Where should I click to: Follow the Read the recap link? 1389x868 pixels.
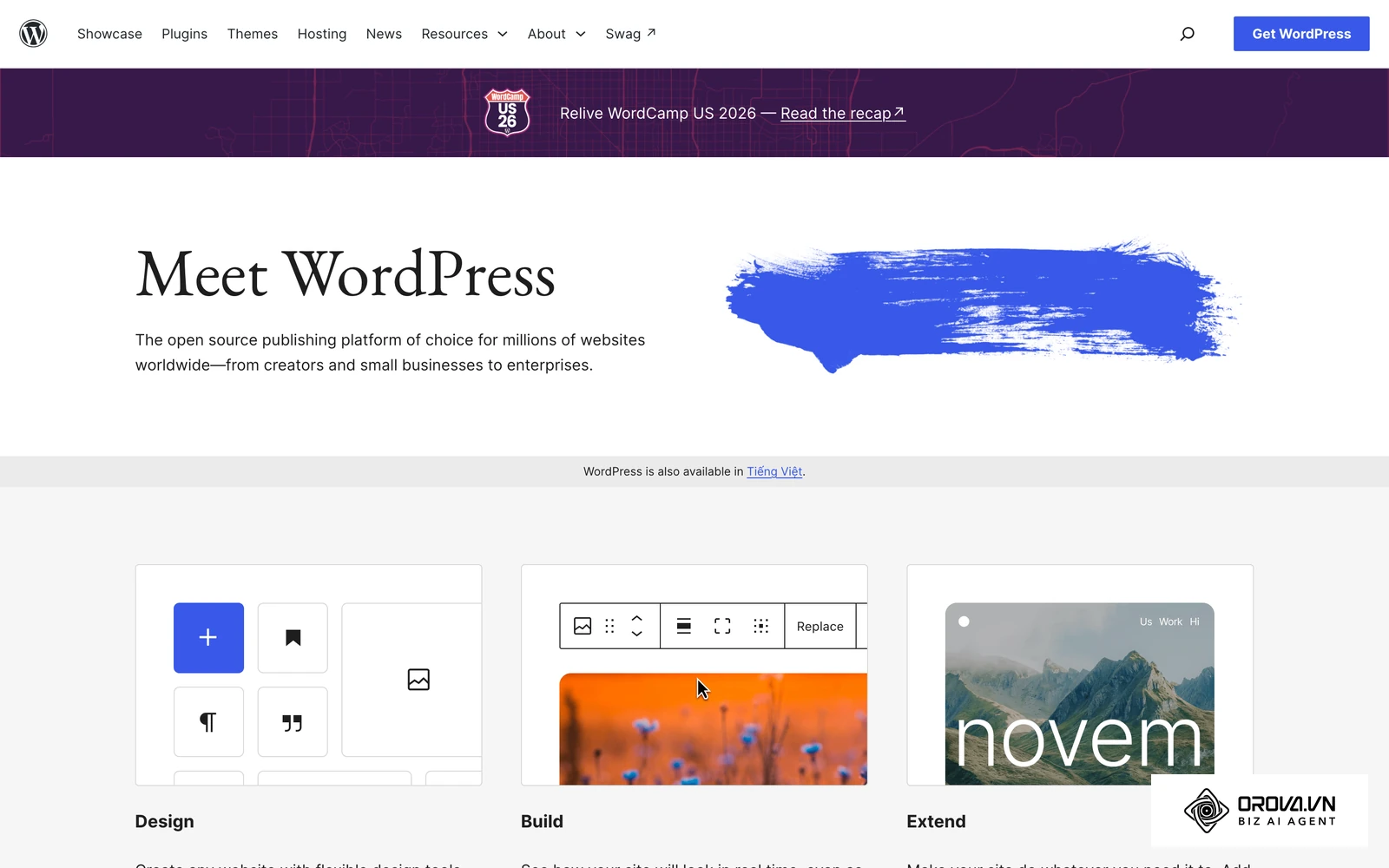click(x=843, y=113)
